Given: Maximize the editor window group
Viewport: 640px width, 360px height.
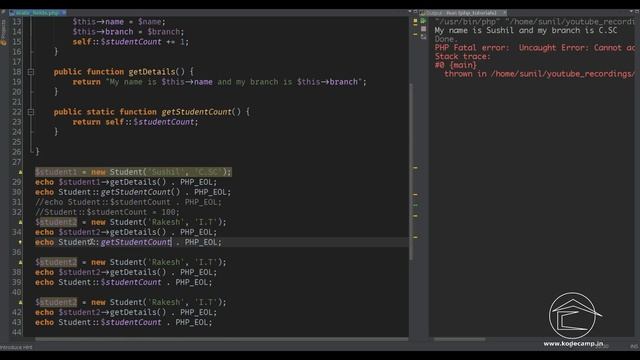Looking at the screenshot, I should 415,12.
